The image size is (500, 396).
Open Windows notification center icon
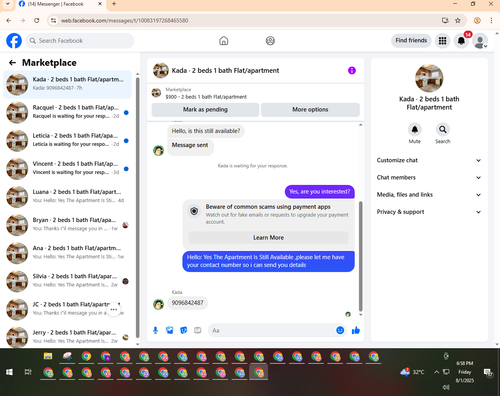click(488, 372)
